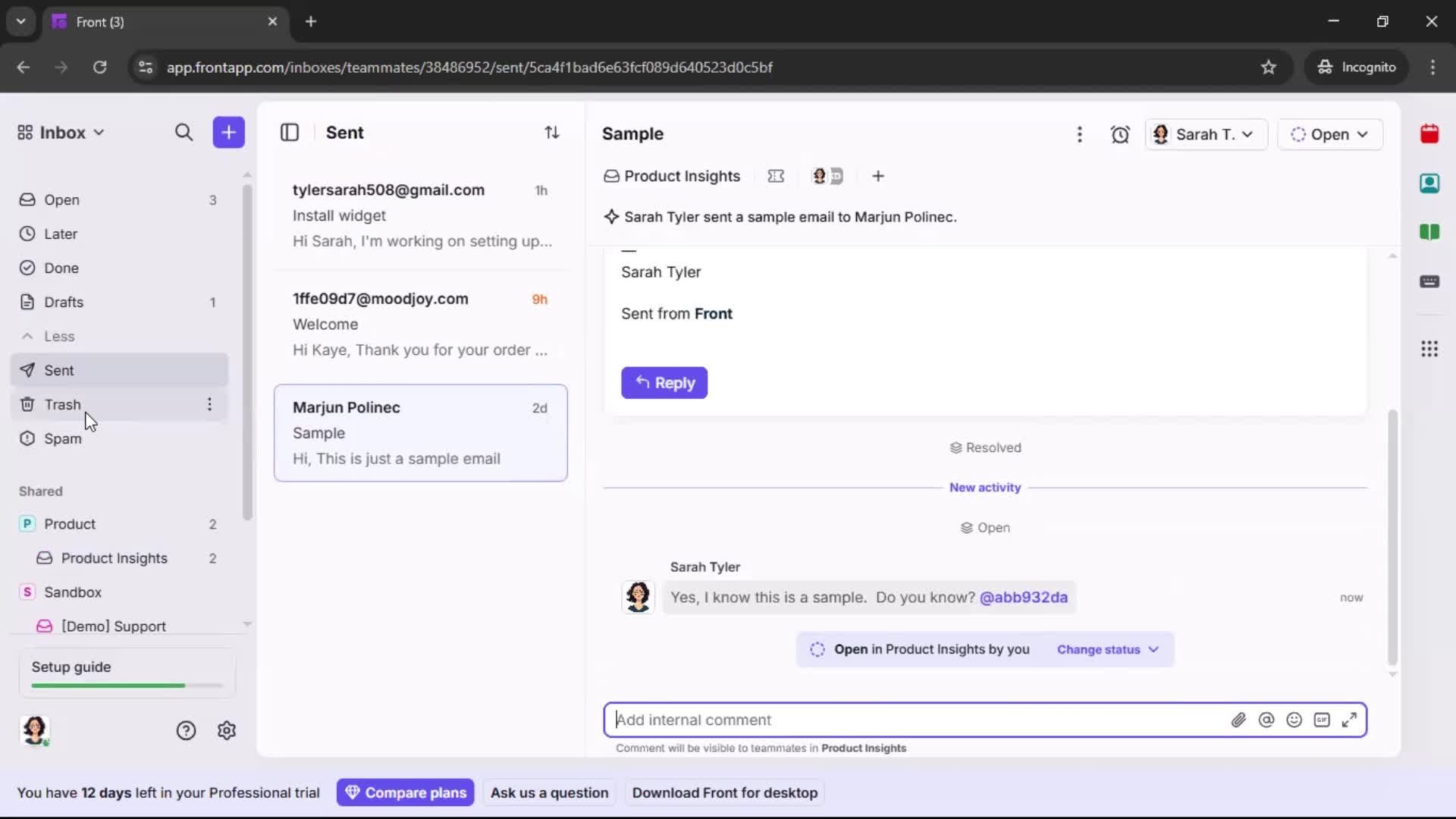
Task: Open the GIF picker in the comment toolbar
Action: click(x=1322, y=720)
